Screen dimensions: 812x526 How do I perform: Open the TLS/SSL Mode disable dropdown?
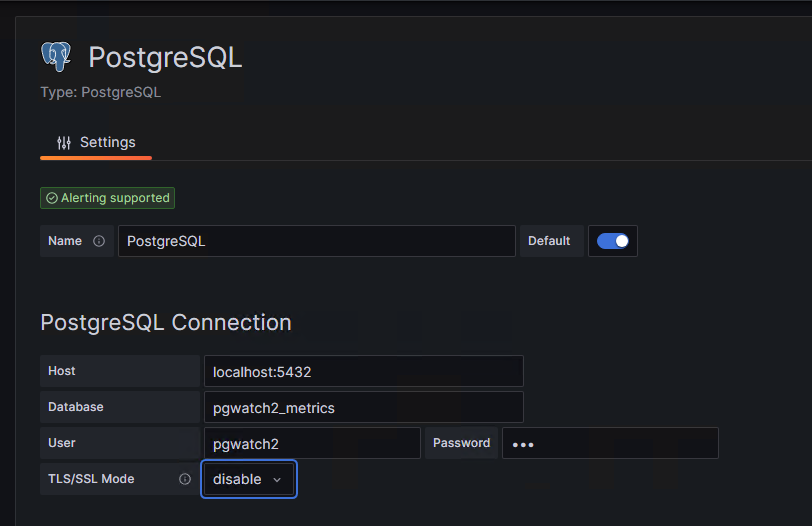click(249, 479)
